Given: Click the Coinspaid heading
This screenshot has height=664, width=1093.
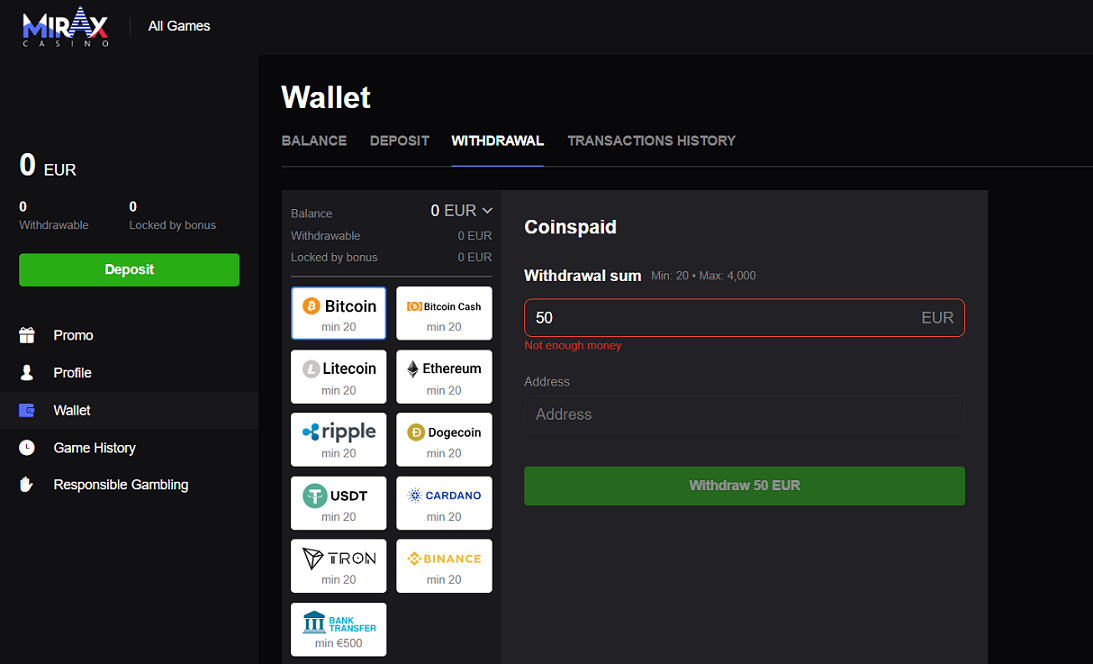Looking at the screenshot, I should pyautogui.click(x=570, y=227).
